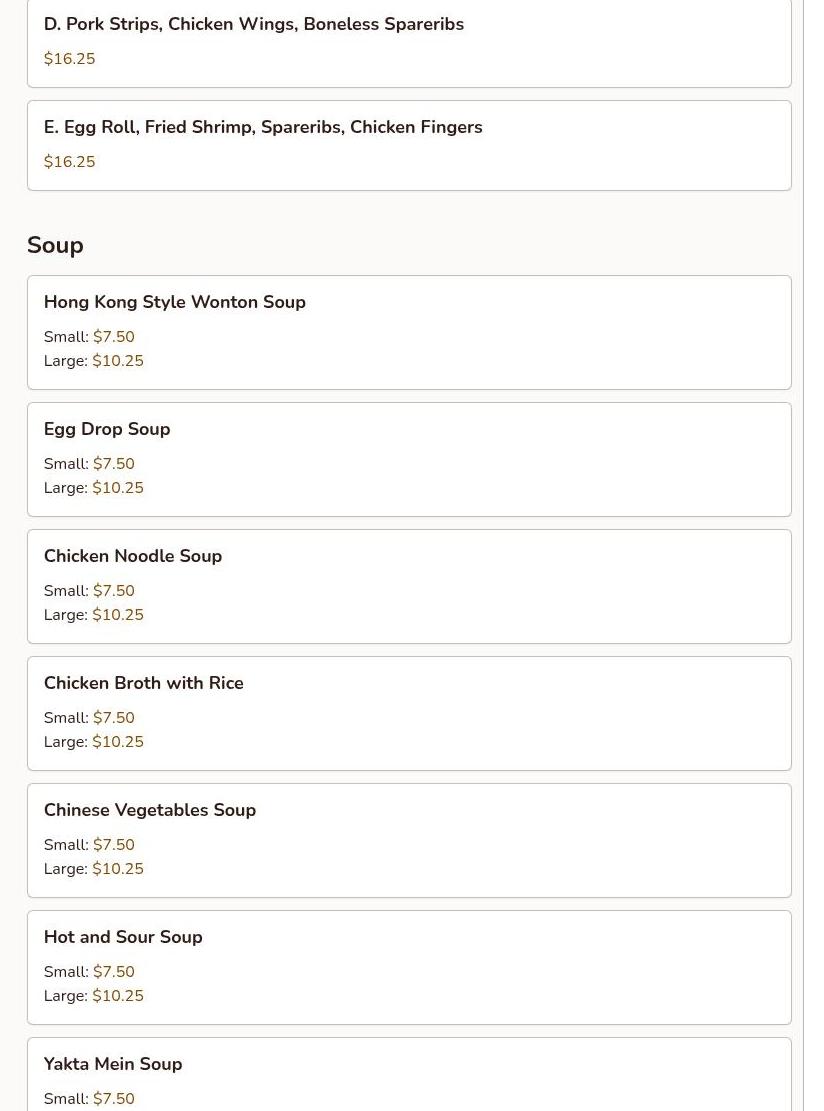Select the Yakta Mein Soup item
This screenshot has height=1111, width=824.
pyautogui.click(x=409, y=1074)
